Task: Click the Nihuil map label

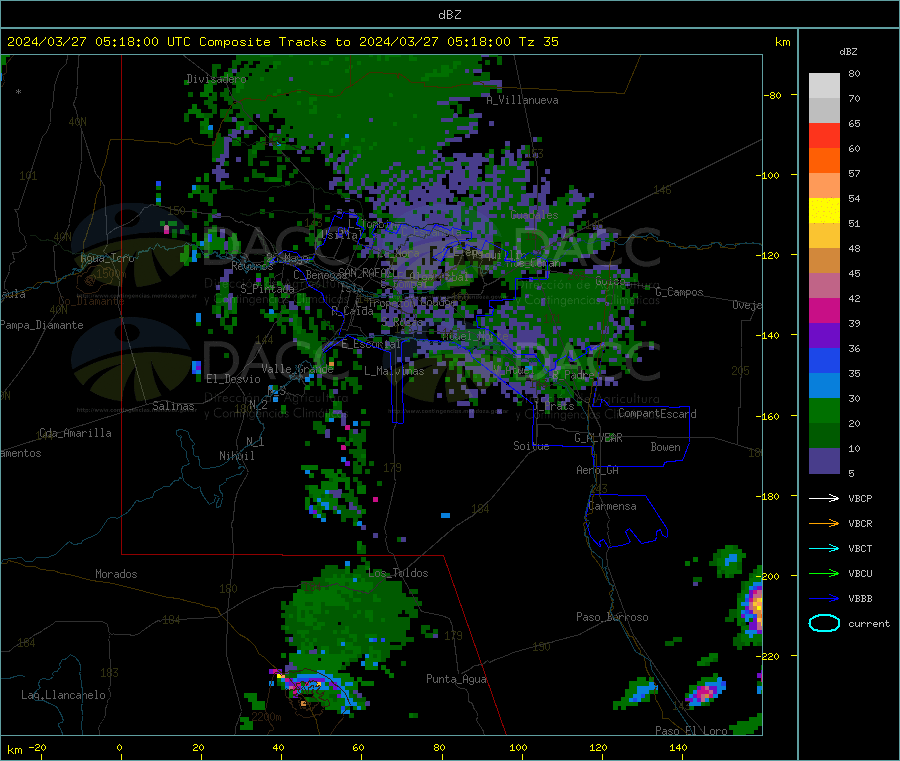Action: 236,456
